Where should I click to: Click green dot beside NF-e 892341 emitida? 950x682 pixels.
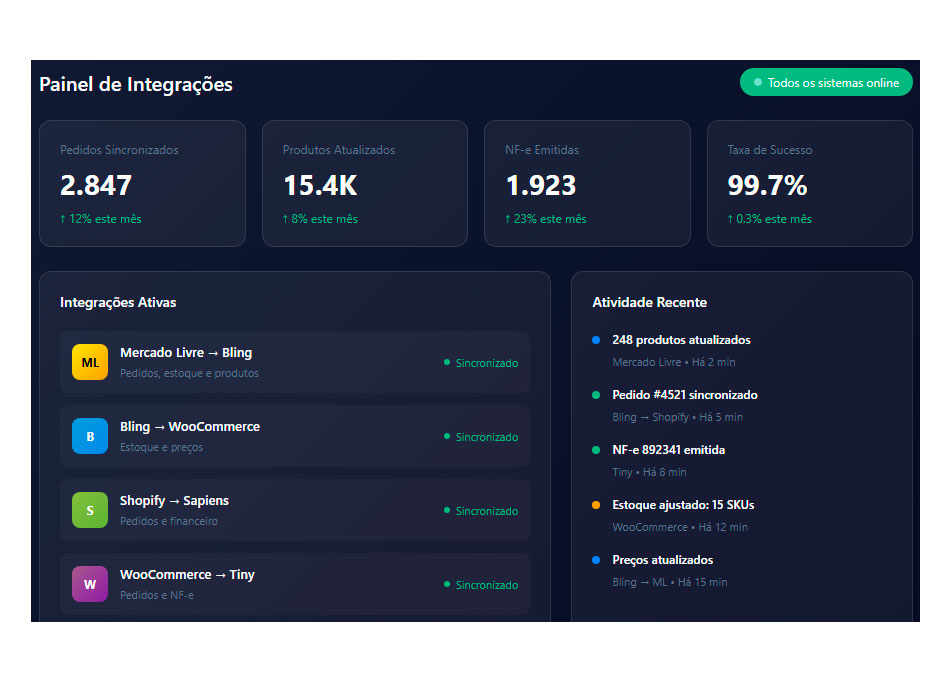coord(596,450)
